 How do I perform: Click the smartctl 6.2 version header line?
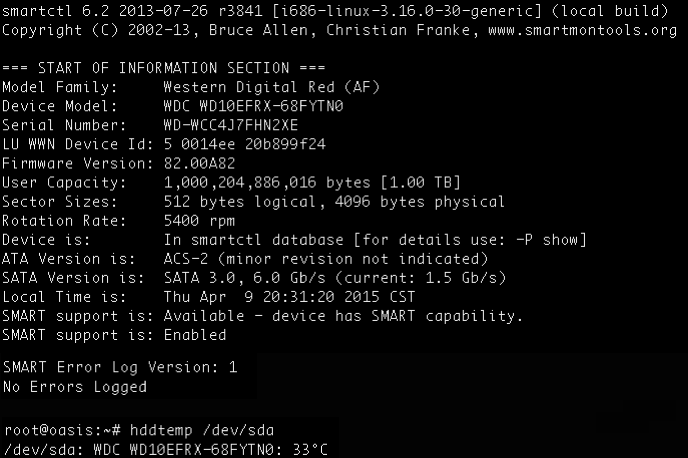click(335, 11)
